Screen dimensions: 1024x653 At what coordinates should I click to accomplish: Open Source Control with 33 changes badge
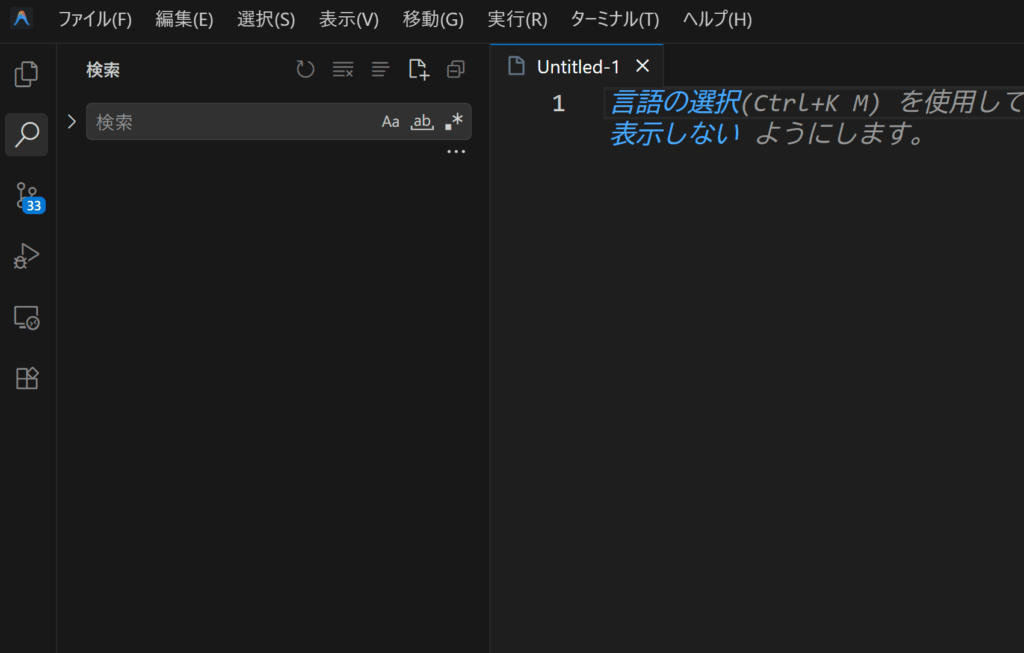point(28,197)
